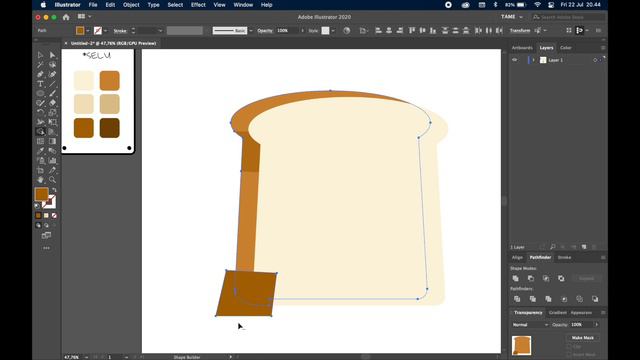Open the Window menu
This screenshot has width=640, height=360.
pyautogui.click(x=243, y=5)
